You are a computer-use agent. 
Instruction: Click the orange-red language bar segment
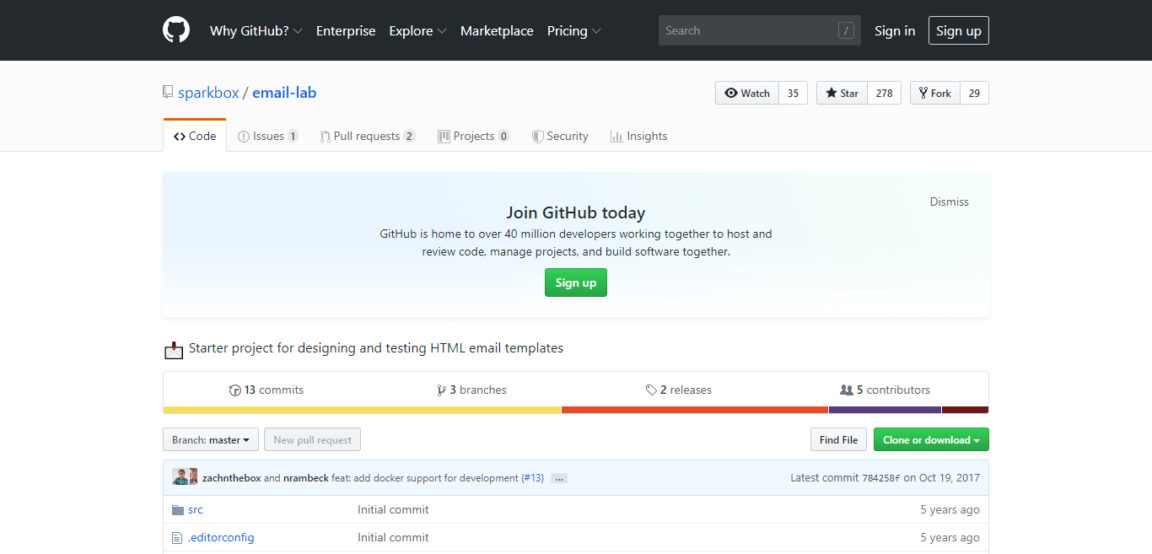coord(695,410)
